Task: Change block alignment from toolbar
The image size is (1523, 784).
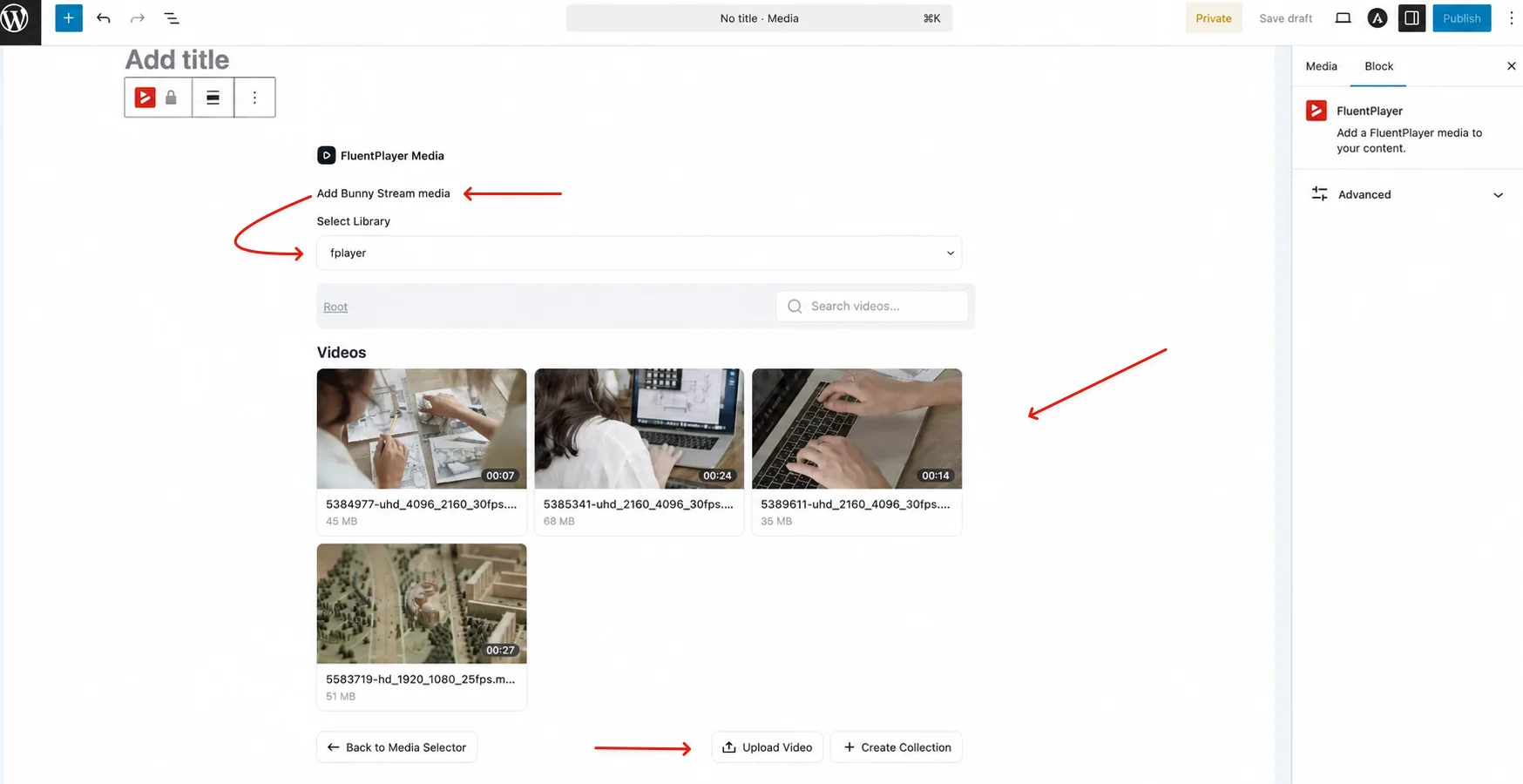Action: tap(213, 98)
